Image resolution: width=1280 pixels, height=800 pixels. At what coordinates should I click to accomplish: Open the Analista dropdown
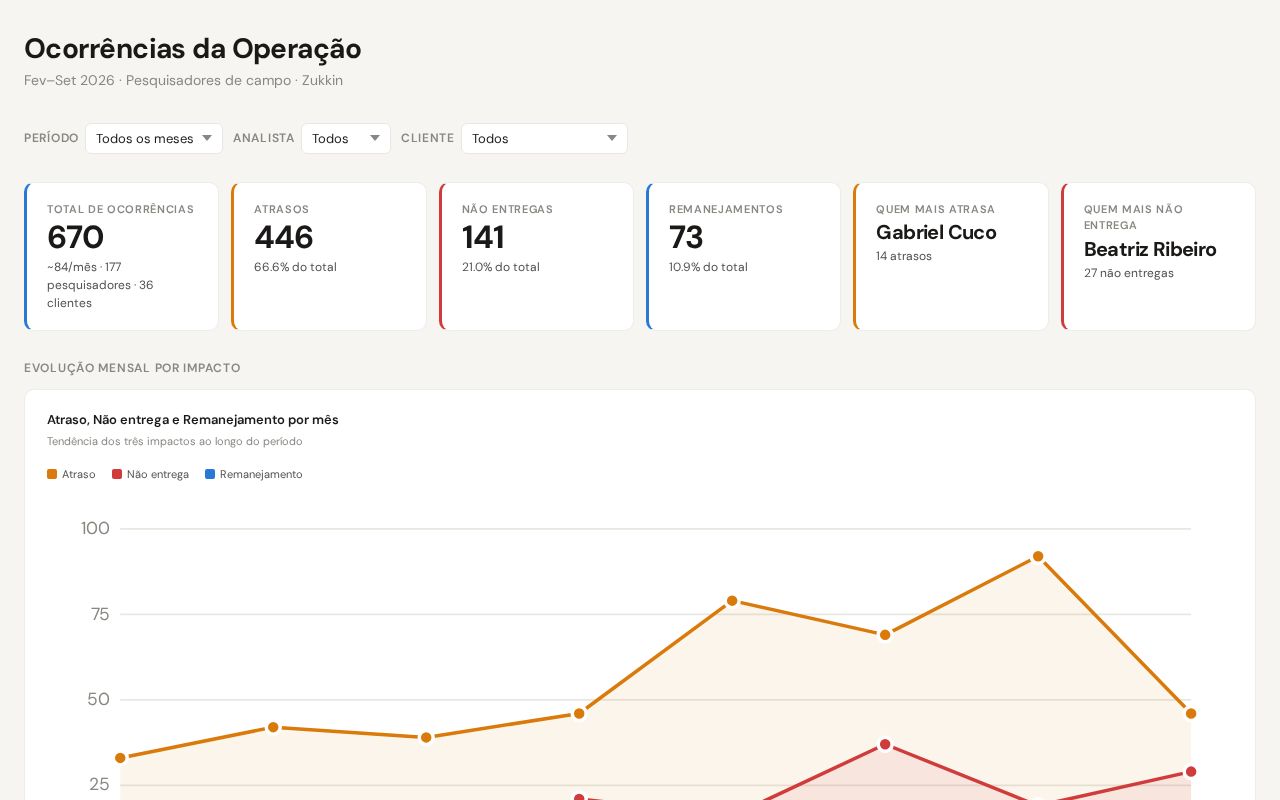click(346, 138)
